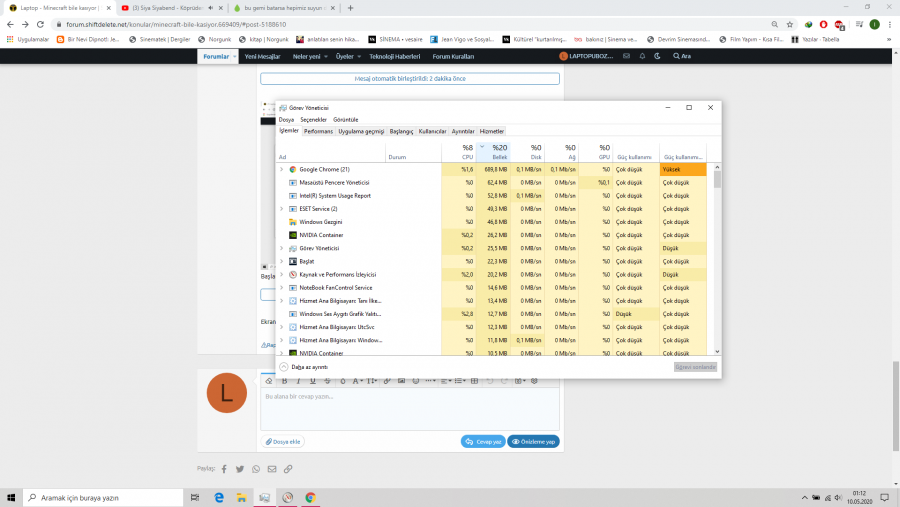900x507 pixels.
Task: Click Task Manager vertical scrollbar down arrow
Action: pyautogui.click(x=717, y=351)
